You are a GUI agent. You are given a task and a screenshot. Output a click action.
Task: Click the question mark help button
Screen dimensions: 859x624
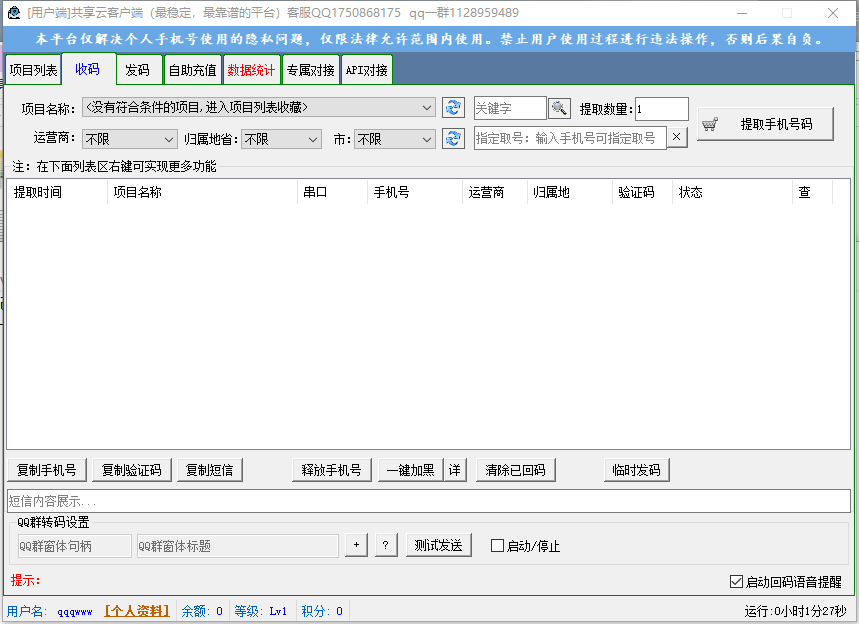pyautogui.click(x=386, y=545)
